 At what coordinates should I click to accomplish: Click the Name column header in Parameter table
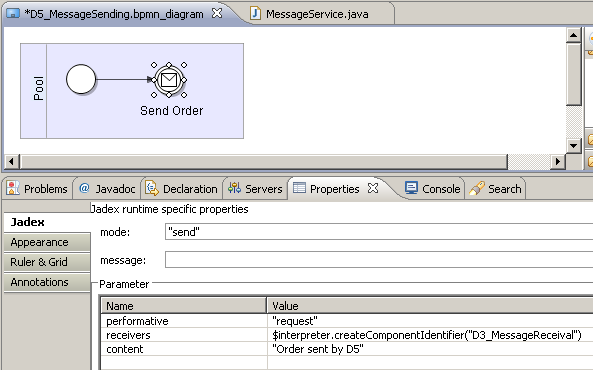[x=183, y=306]
